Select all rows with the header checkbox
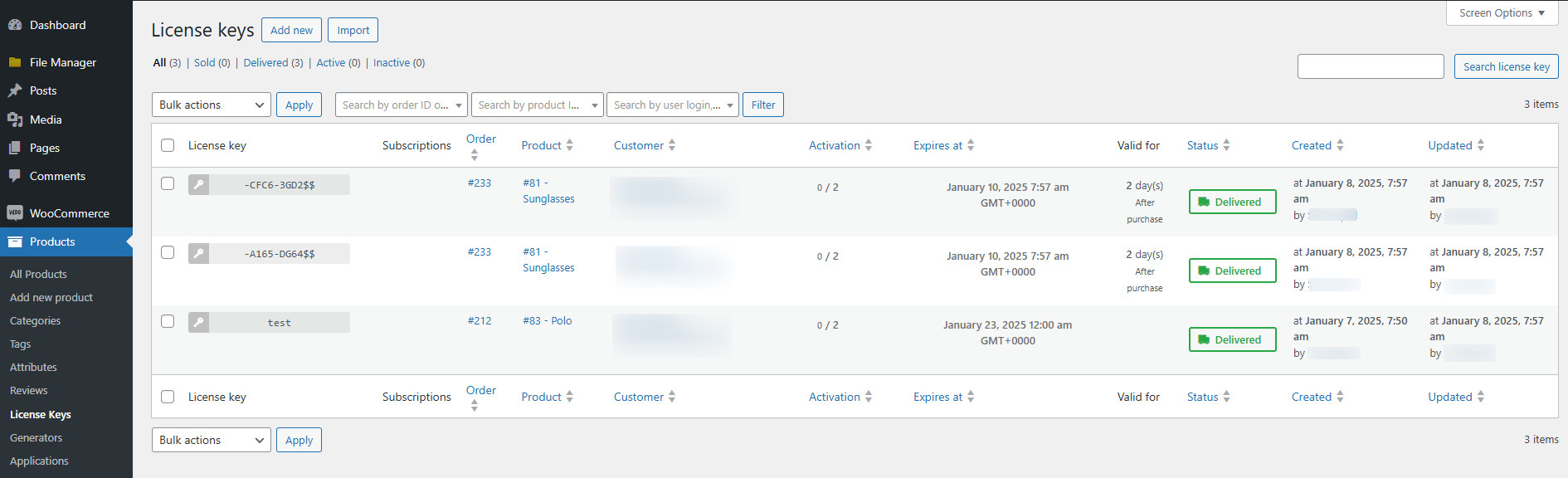The image size is (1568, 478). pyautogui.click(x=168, y=145)
